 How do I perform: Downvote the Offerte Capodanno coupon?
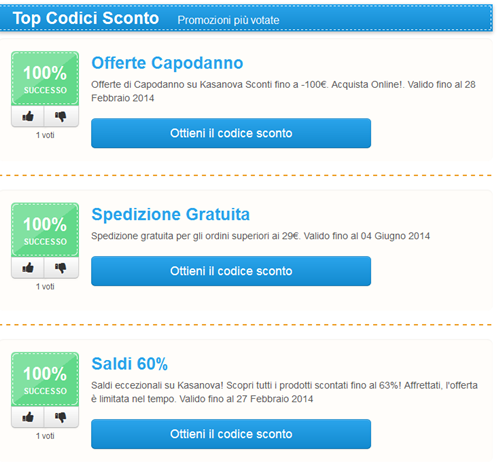tap(61, 116)
